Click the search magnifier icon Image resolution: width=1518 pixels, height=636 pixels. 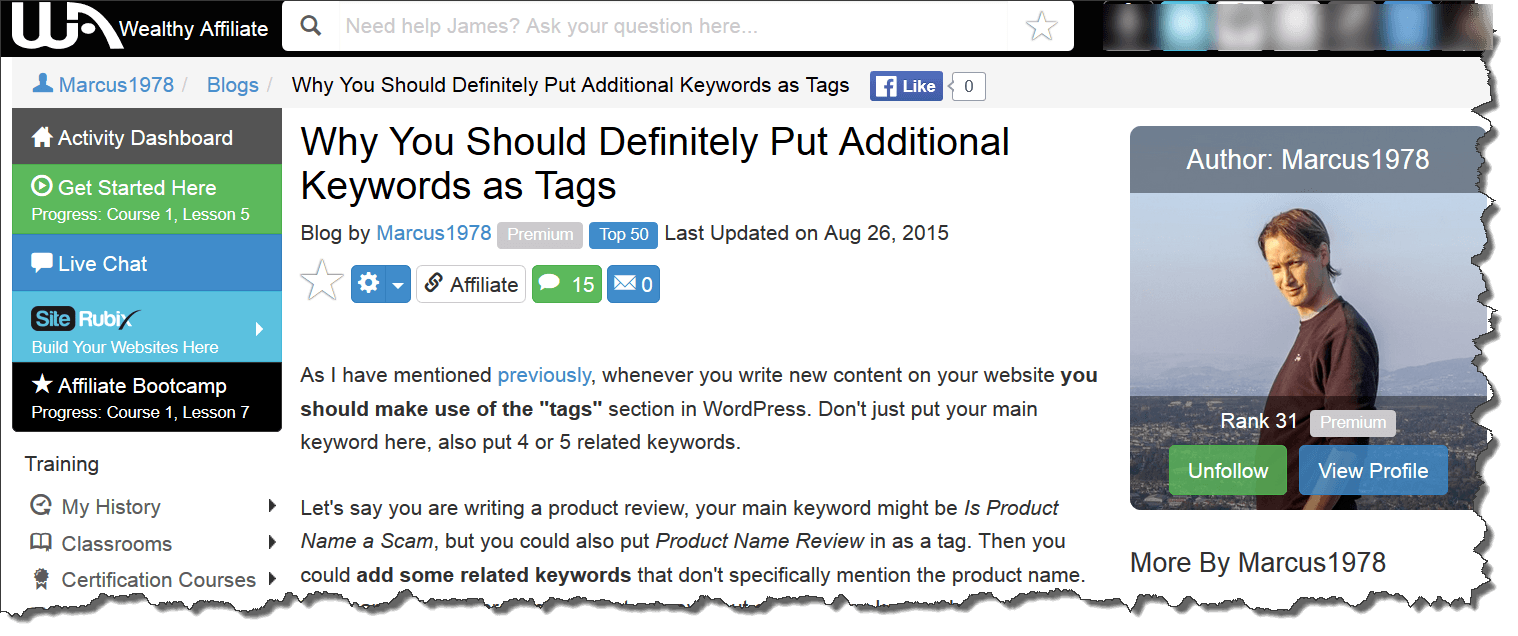tap(310, 25)
